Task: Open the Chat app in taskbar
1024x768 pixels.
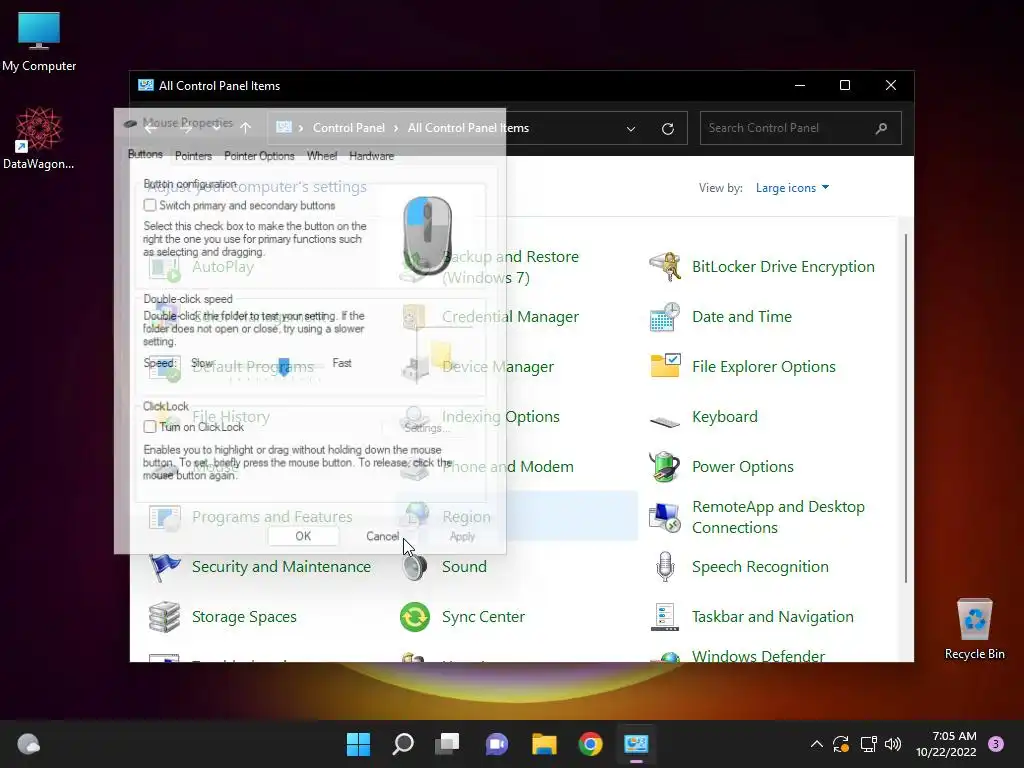Action: pyautogui.click(x=496, y=744)
